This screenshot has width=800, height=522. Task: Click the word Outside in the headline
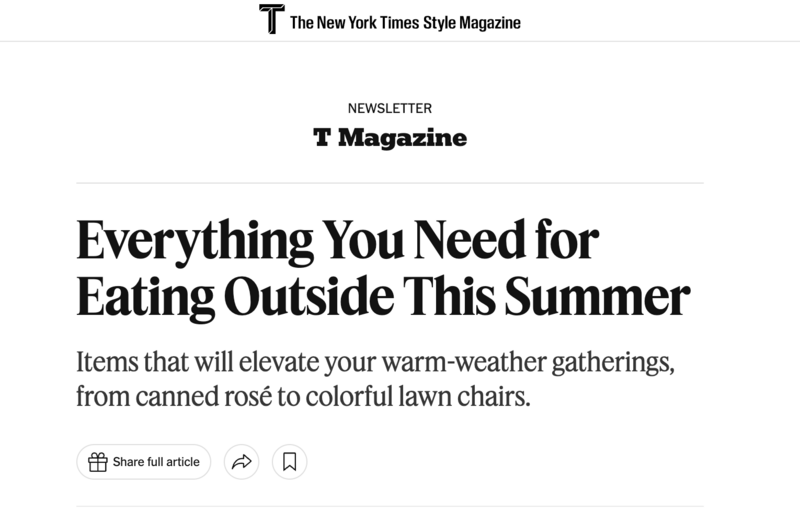click(x=309, y=296)
